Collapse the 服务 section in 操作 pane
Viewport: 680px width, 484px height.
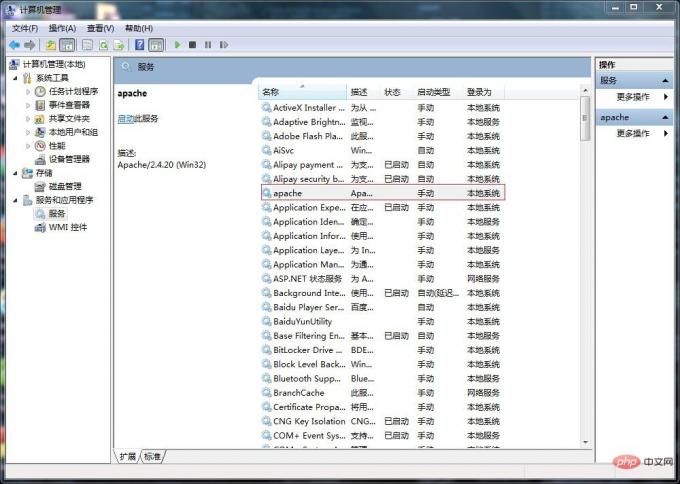click(665, 81)
